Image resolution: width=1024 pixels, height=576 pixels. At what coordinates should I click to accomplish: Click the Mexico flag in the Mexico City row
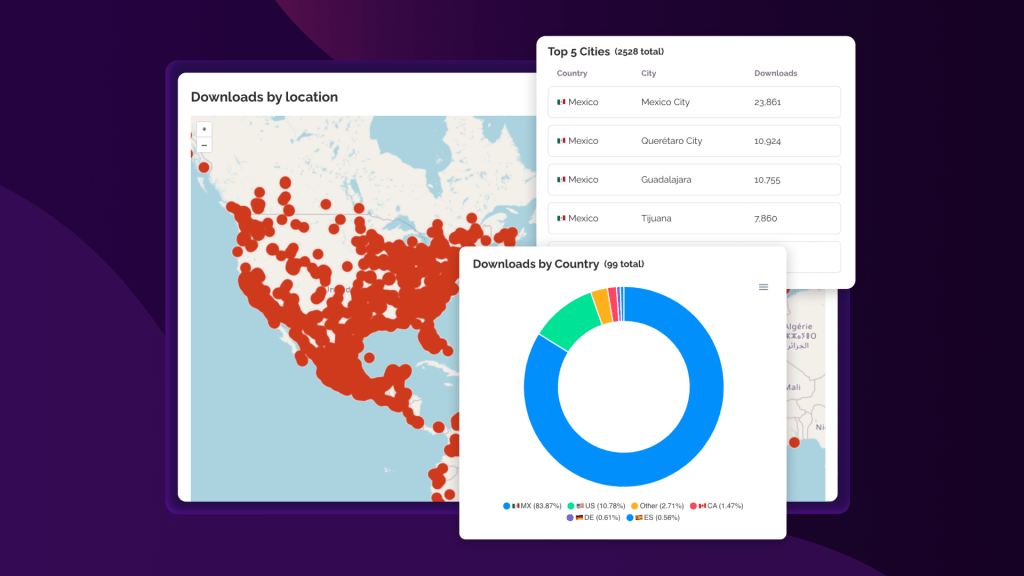pos(562,102)
